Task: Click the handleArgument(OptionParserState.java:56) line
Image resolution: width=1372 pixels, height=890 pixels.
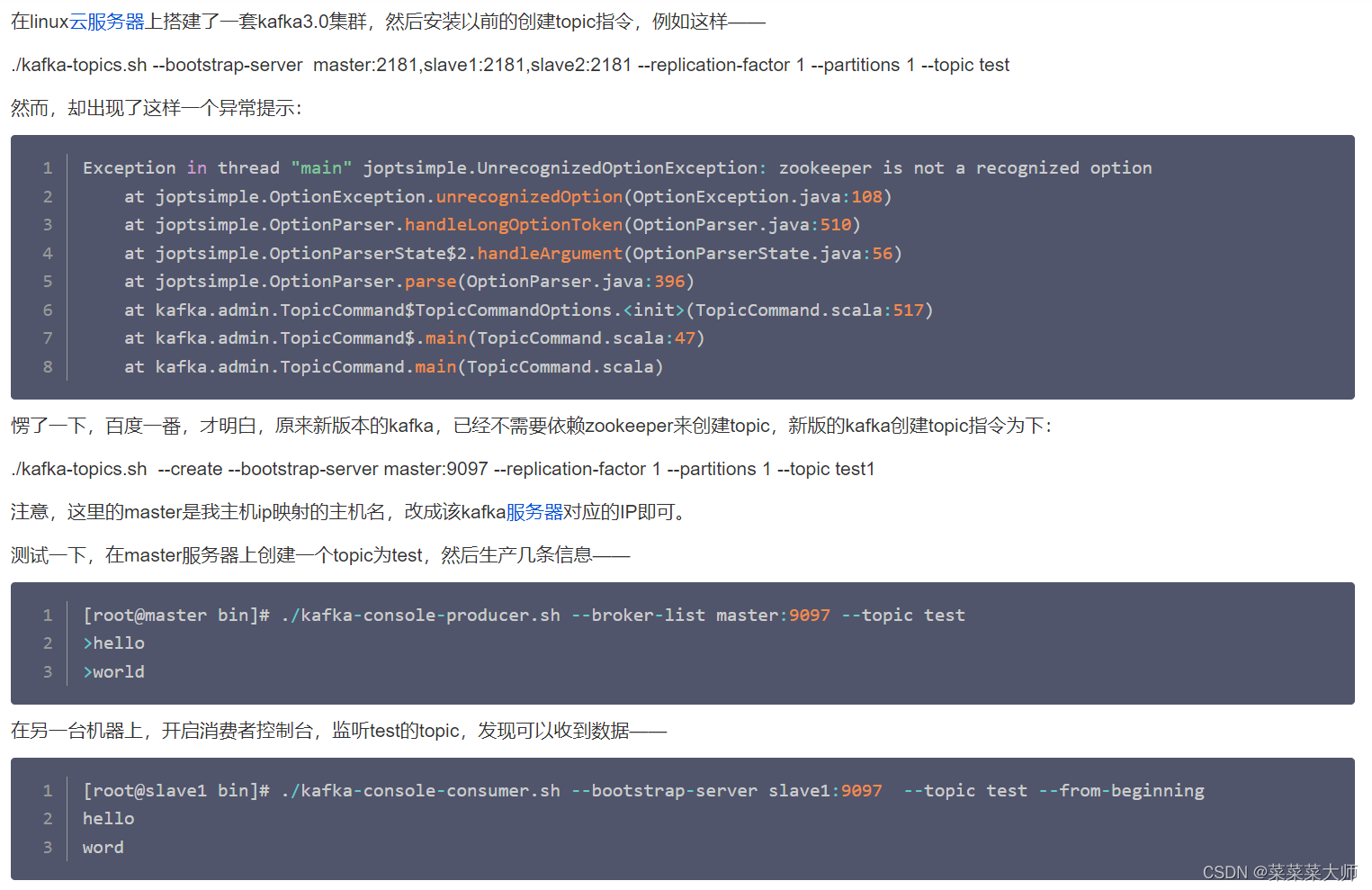Action: [513, 253]
